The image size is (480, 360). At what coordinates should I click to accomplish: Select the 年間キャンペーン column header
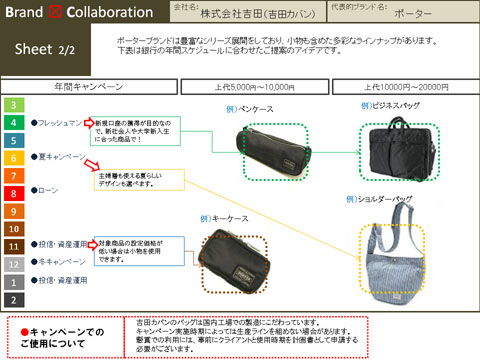89,87
